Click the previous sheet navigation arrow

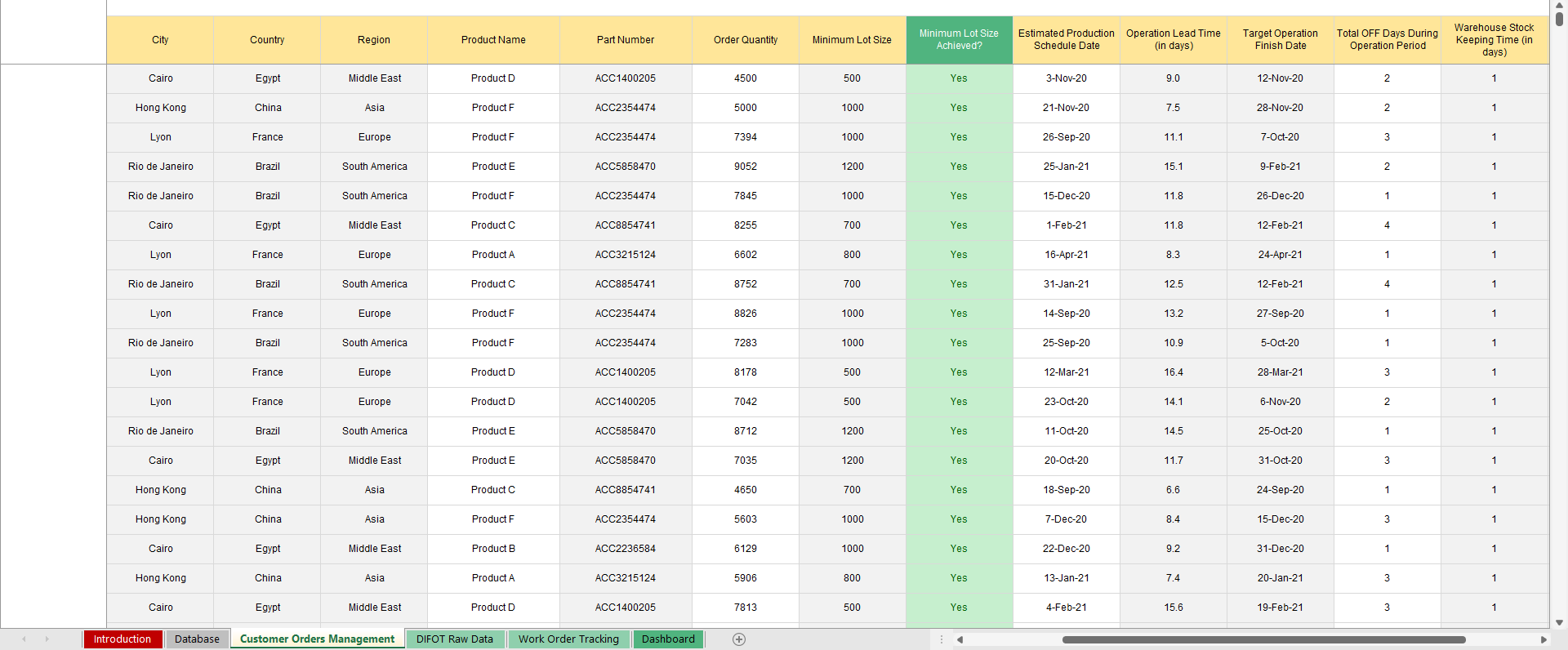pyautogui.click(x=24, y=639)
